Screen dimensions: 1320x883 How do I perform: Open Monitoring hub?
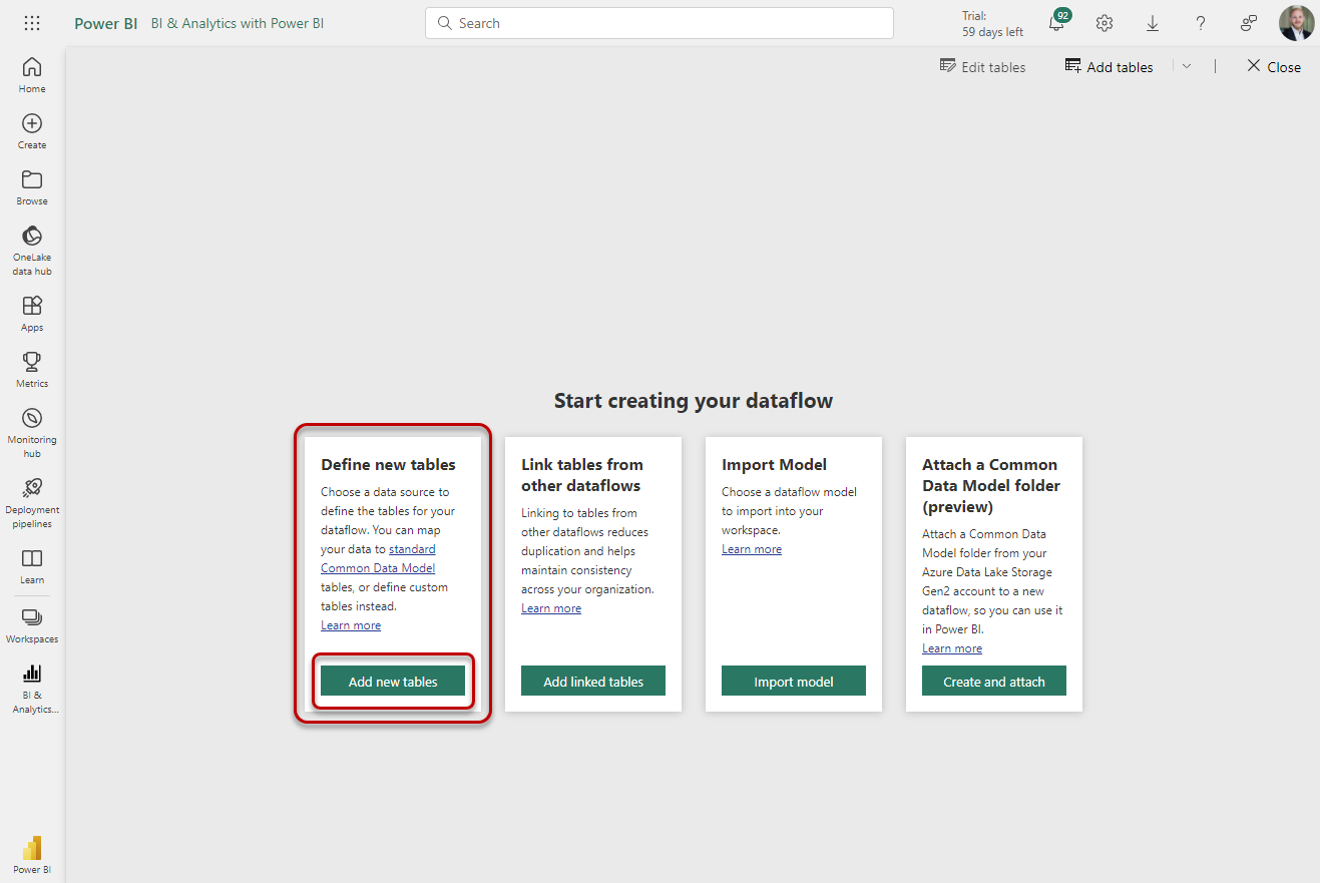(x=32, y=432)
